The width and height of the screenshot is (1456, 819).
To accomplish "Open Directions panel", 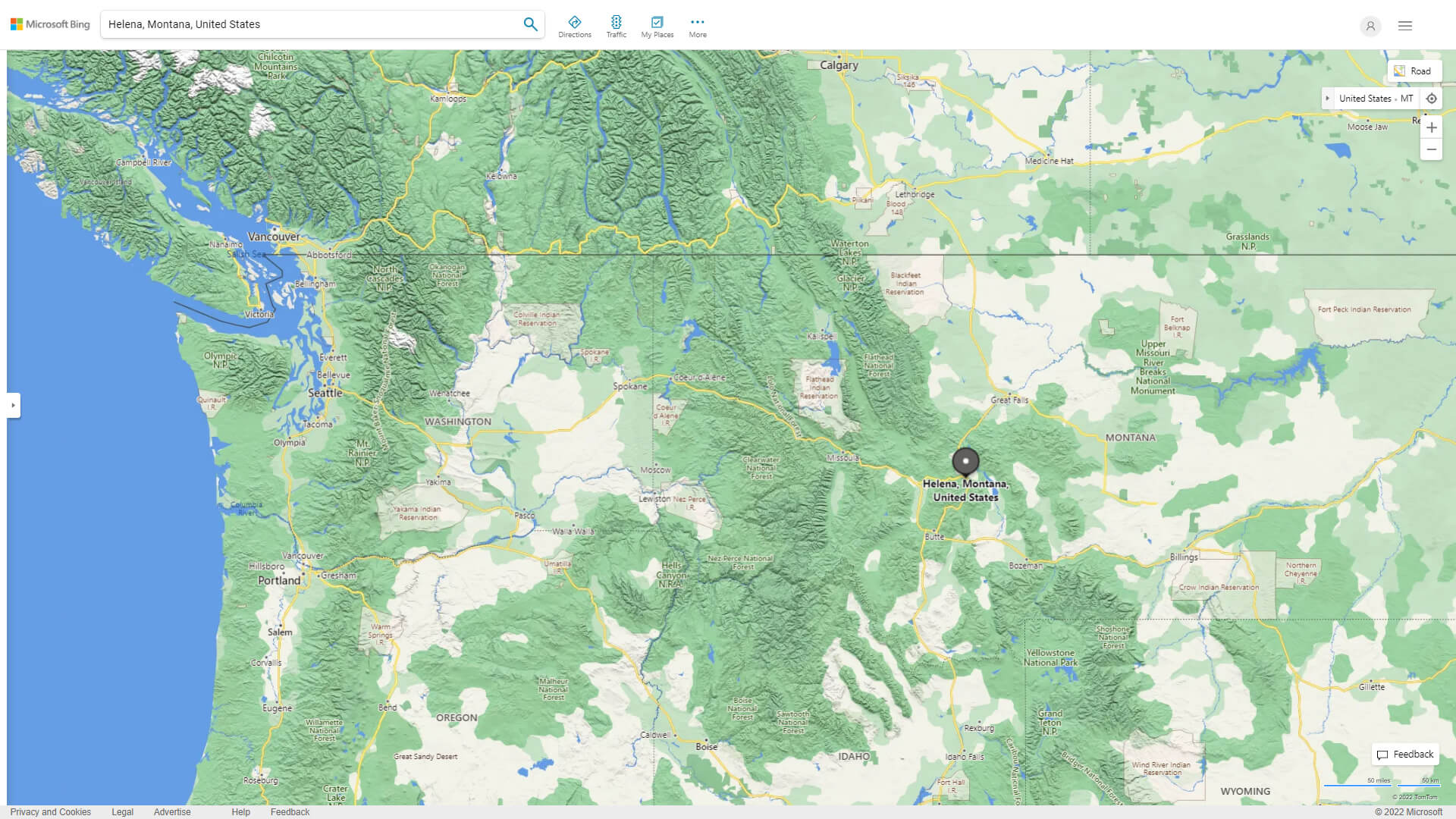I will tap(574, 27).
